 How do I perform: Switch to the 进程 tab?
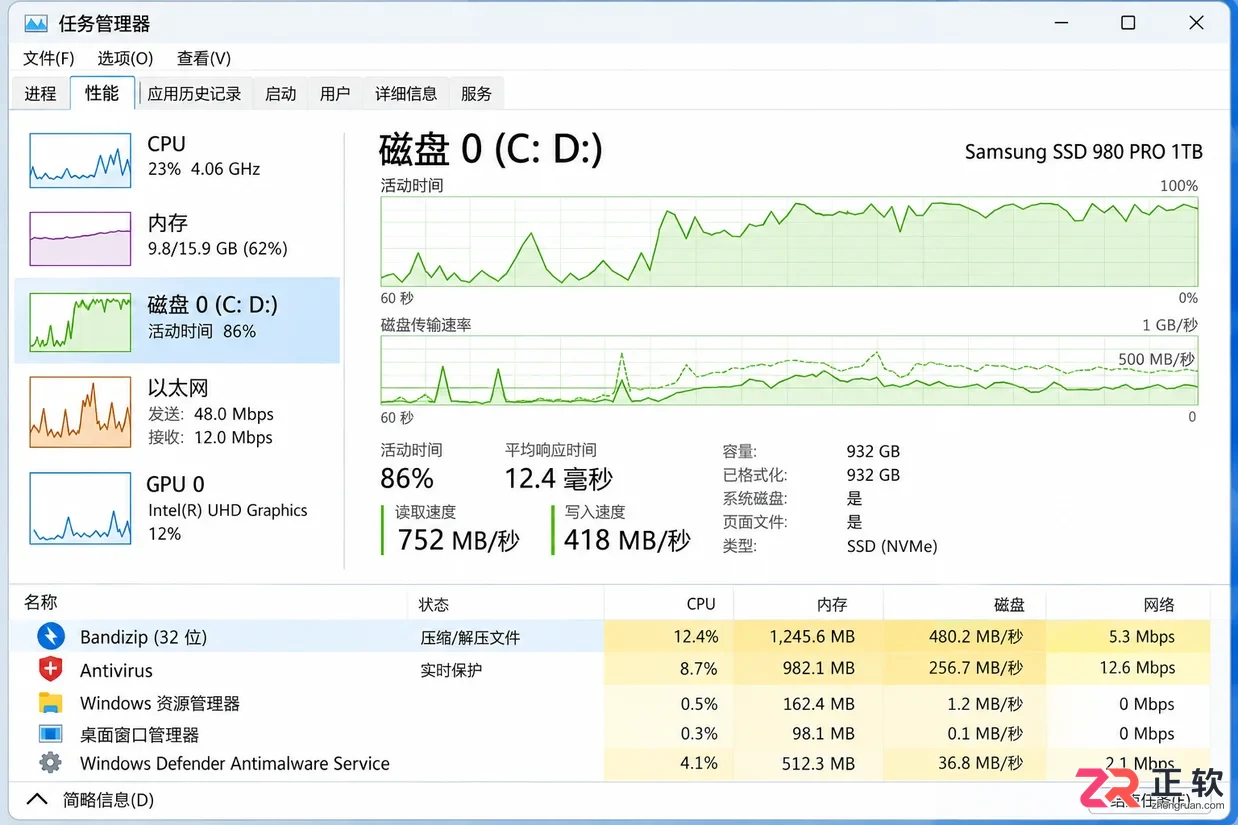40,93
